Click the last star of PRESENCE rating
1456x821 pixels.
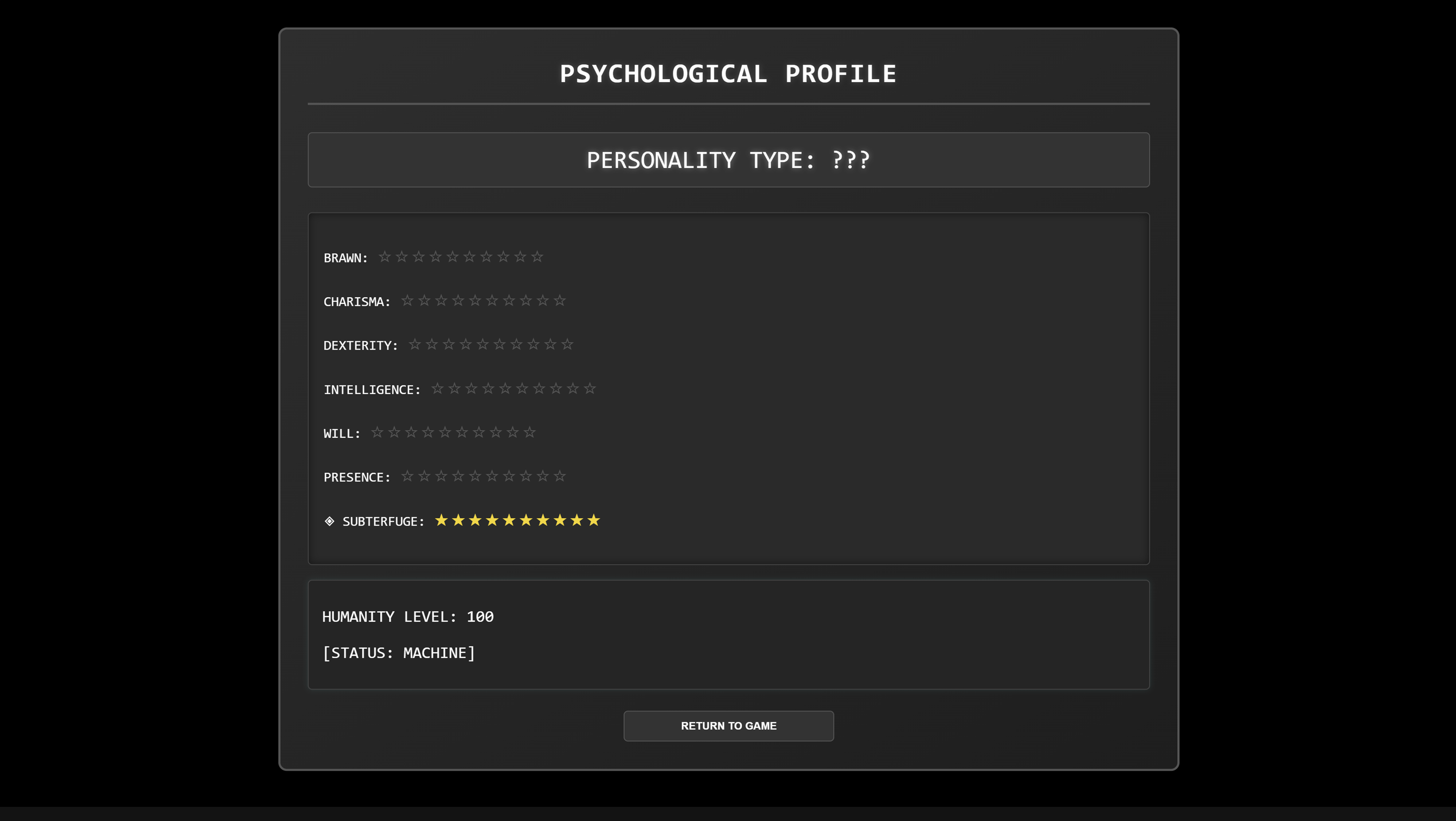pyautogui.click(x=560, y=477)
